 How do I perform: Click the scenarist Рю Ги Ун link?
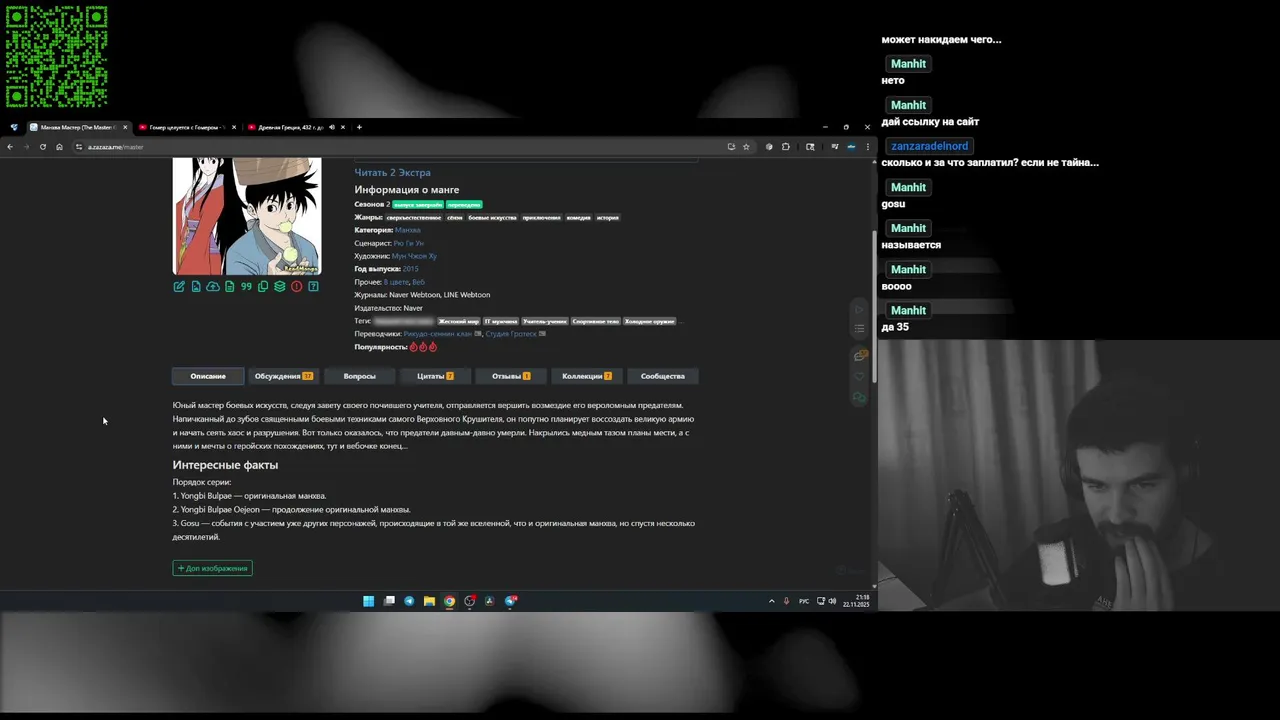click(409, 243)
